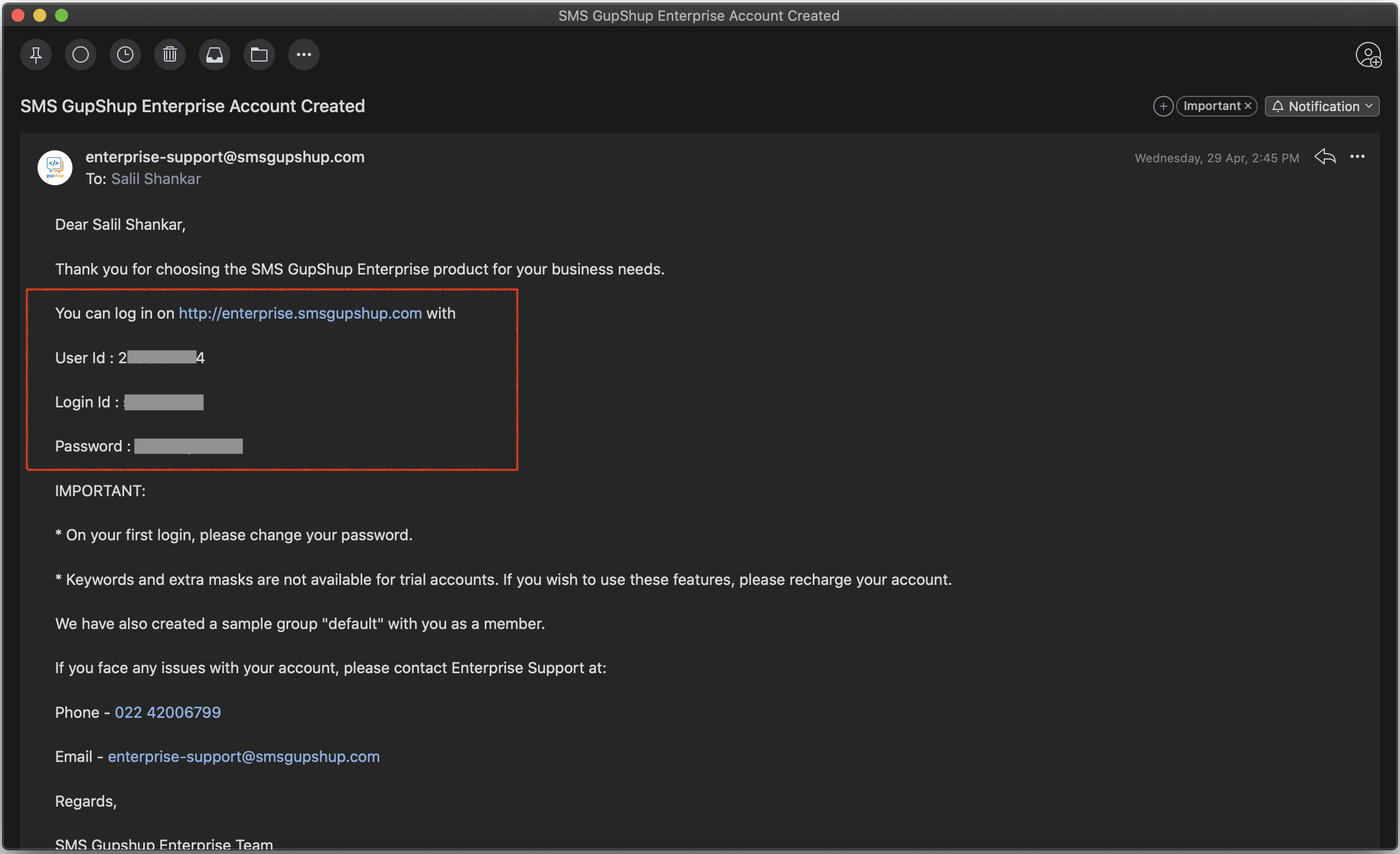Click the 'Login Id' line
The image size is (1400, 854).
tap(130, 402)
